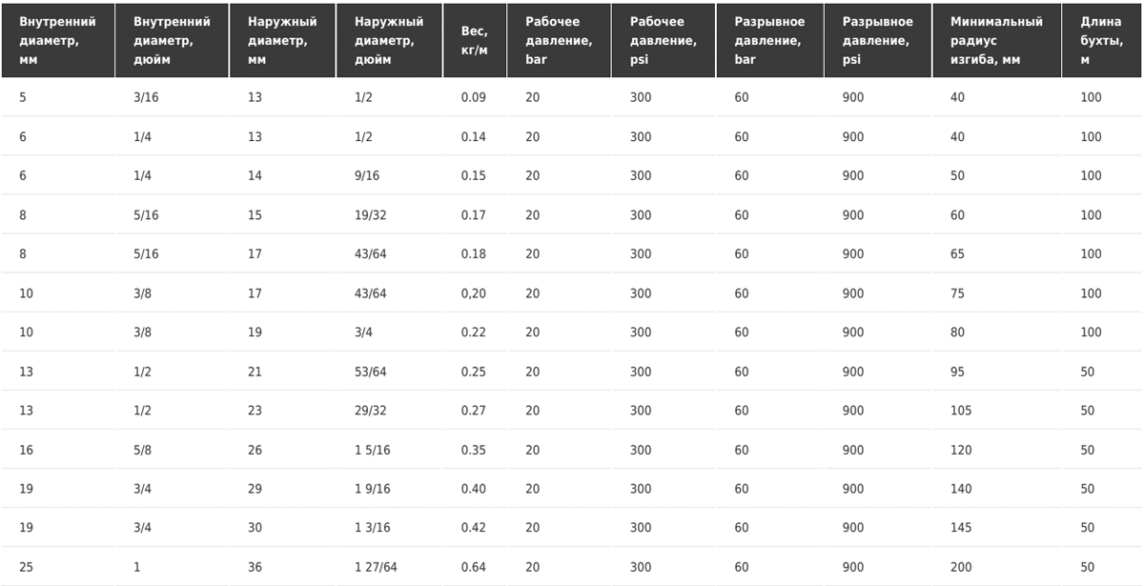Select the 'Рабочее давление, bar' column header
1144x586 pixels.
pyautogui.click(x=559, y=41)
